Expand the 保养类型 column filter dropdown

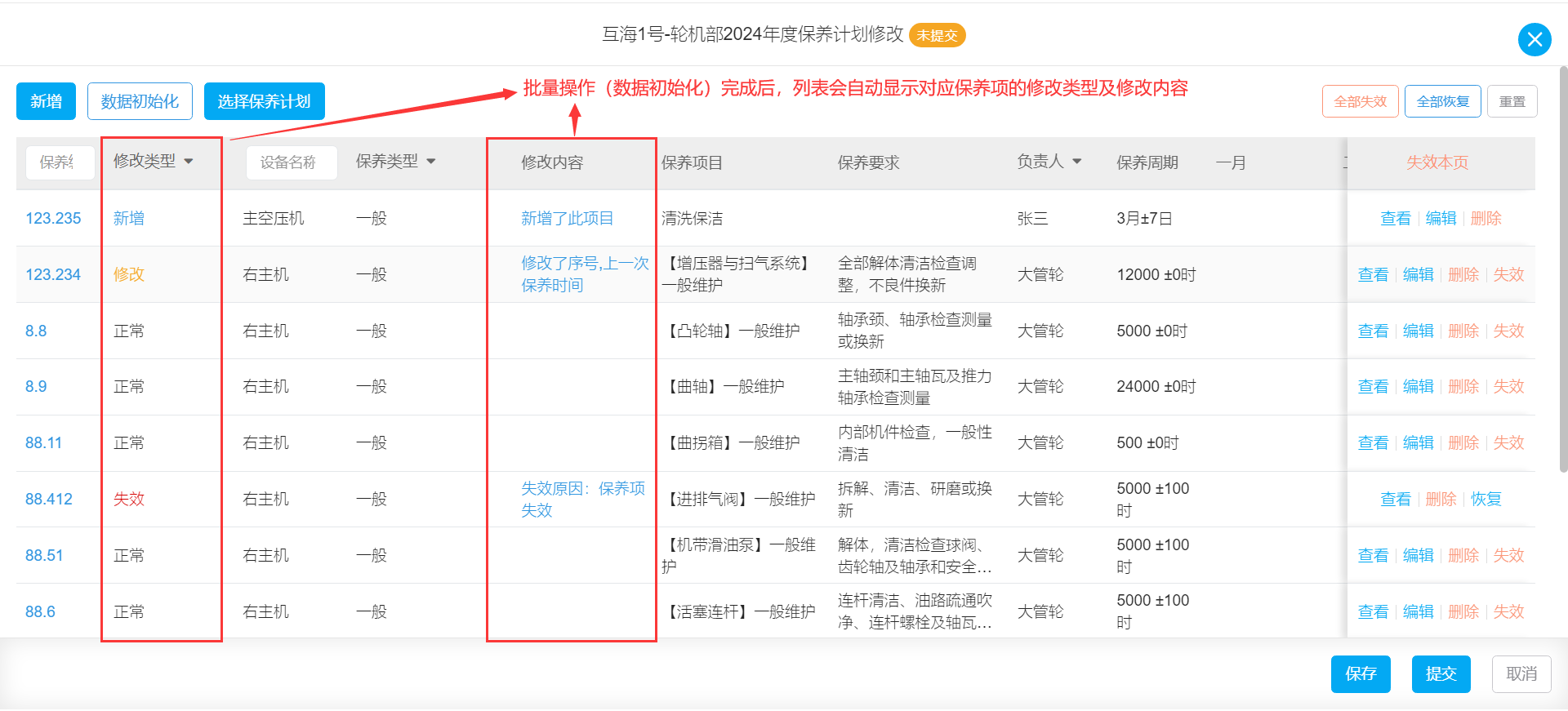tap(431, 162)
